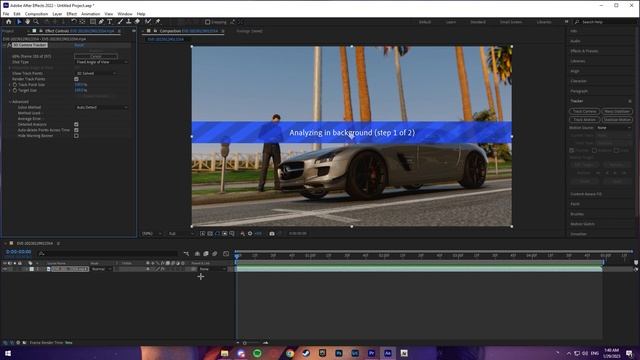Toggle the fx switch of 3D Camera Tracker
This screenshot has height=360, width=640.
click(9, 45)
